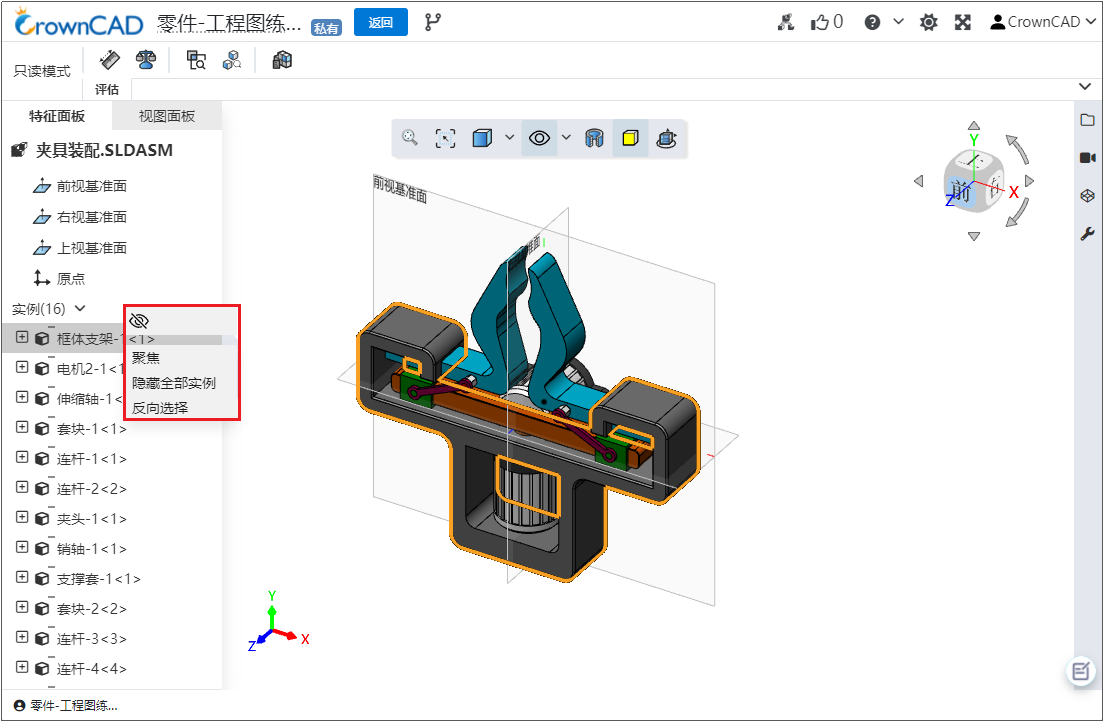
Task: Open the show/hide dropdown arrow
Action: [x=566, y=137]
